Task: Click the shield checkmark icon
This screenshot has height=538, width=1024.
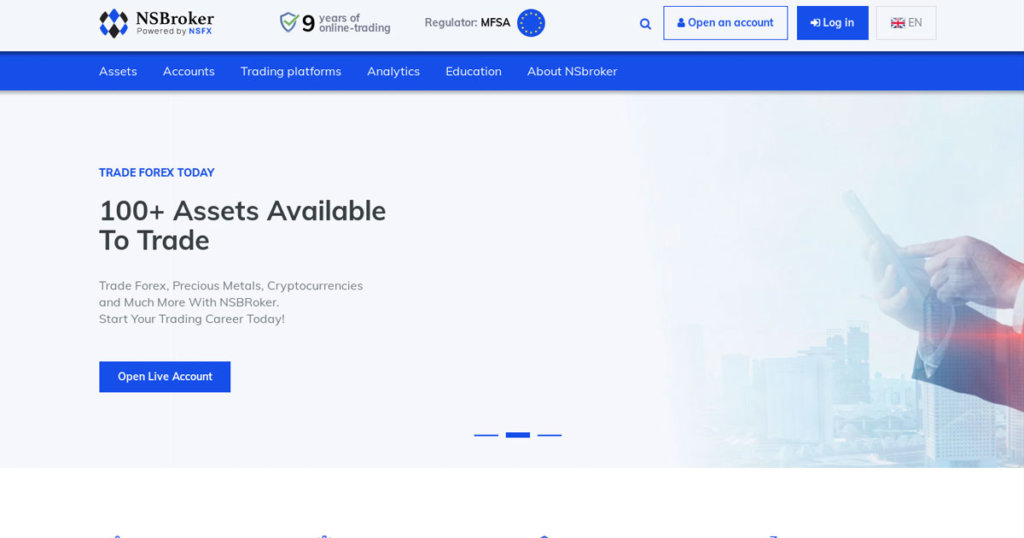Action: coord(289,22)
